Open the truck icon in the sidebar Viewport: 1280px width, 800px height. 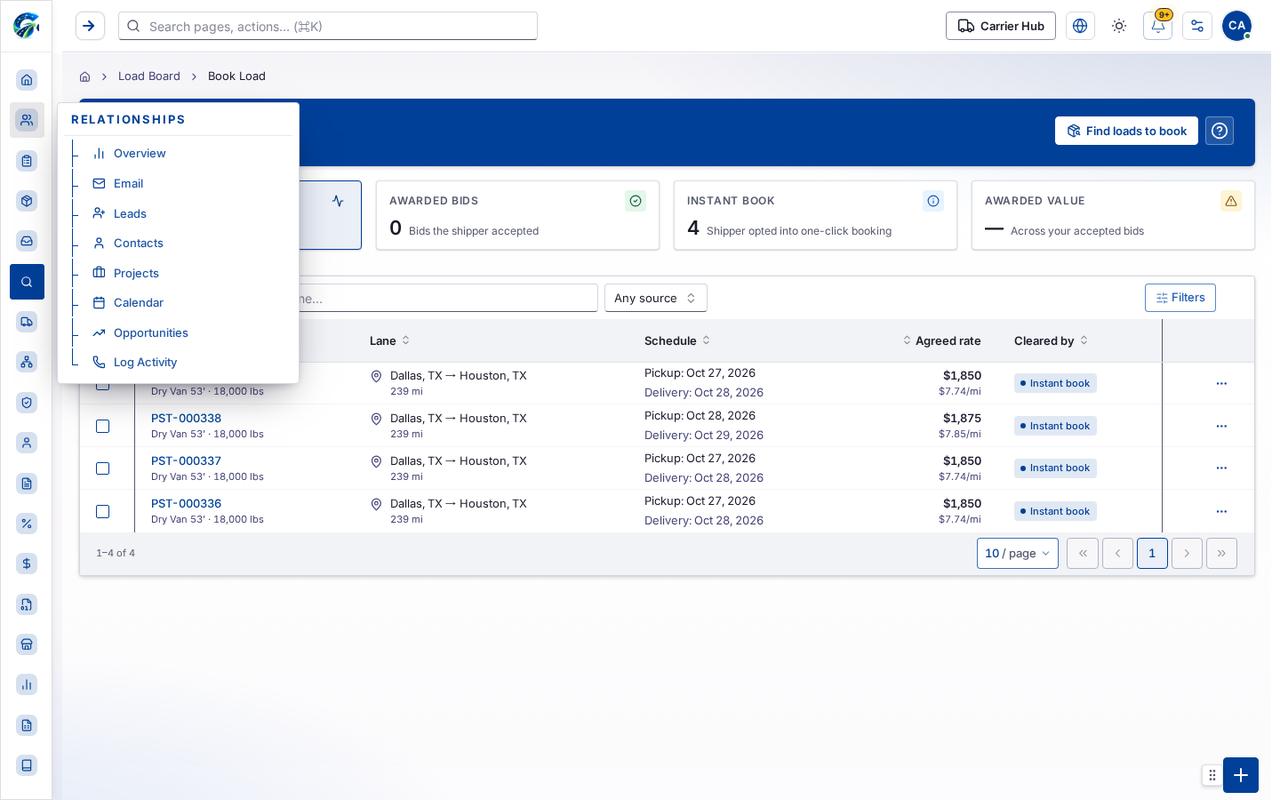[27, 322]
